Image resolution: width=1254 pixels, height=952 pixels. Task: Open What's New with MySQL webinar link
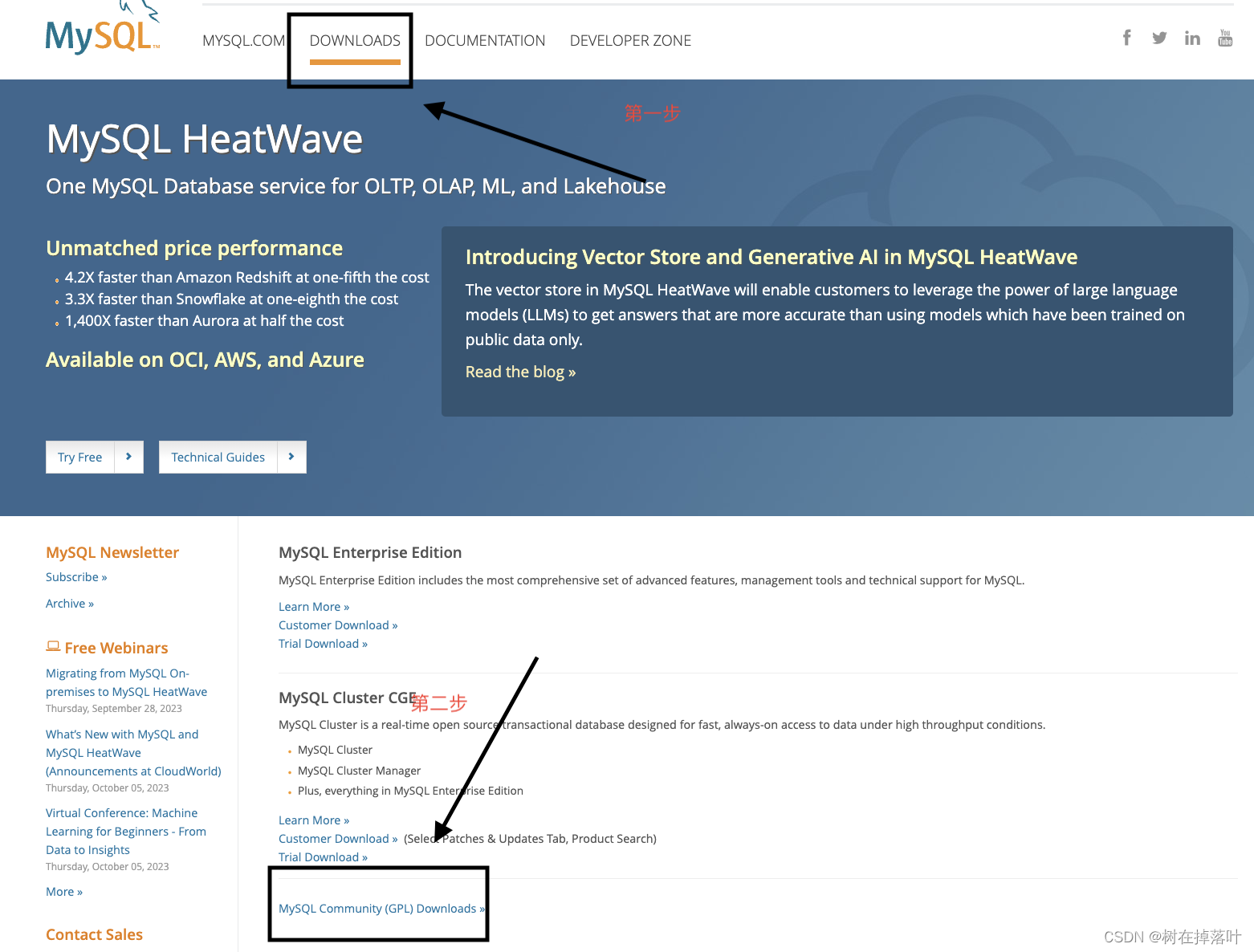(x=133, y=753)
